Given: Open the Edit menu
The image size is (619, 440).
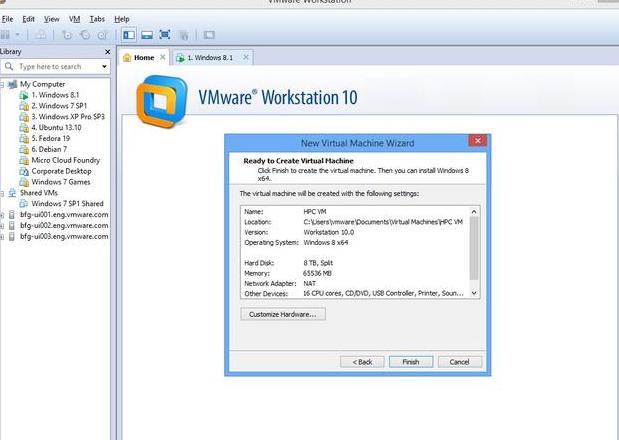Looking at the screenshot, I should click(x=28, y=19).
